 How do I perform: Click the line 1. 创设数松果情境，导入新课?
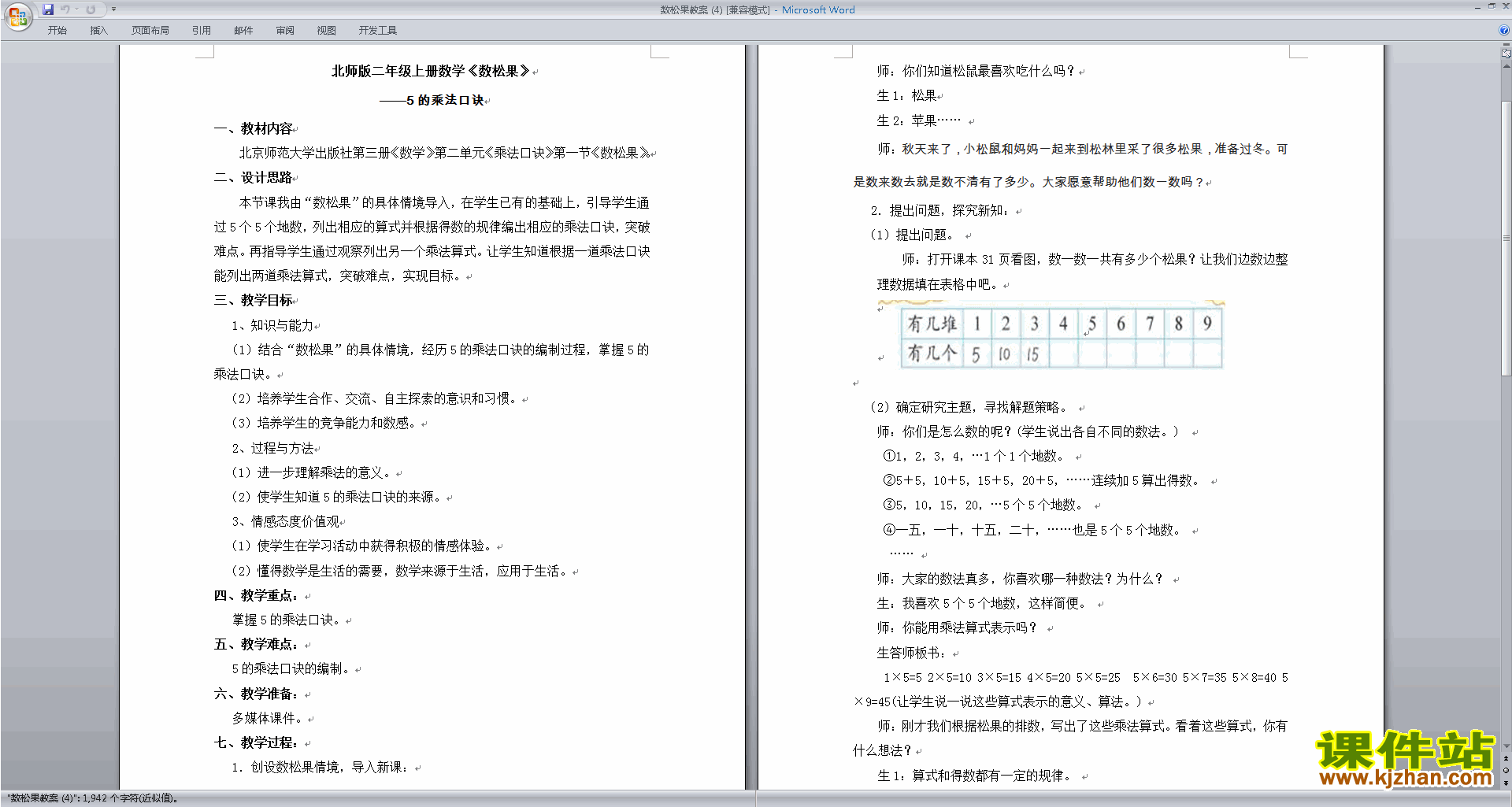click(x=320, y=767)
